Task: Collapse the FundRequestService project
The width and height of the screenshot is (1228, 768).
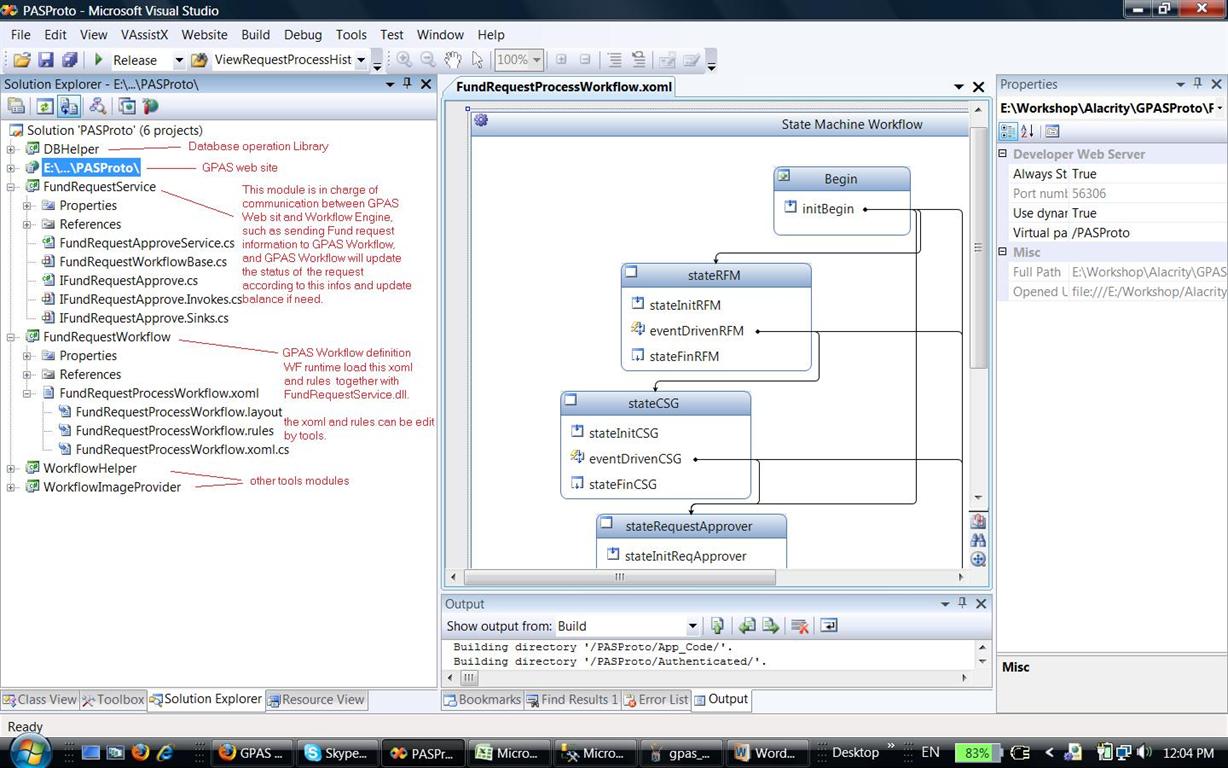Action: 12,187
